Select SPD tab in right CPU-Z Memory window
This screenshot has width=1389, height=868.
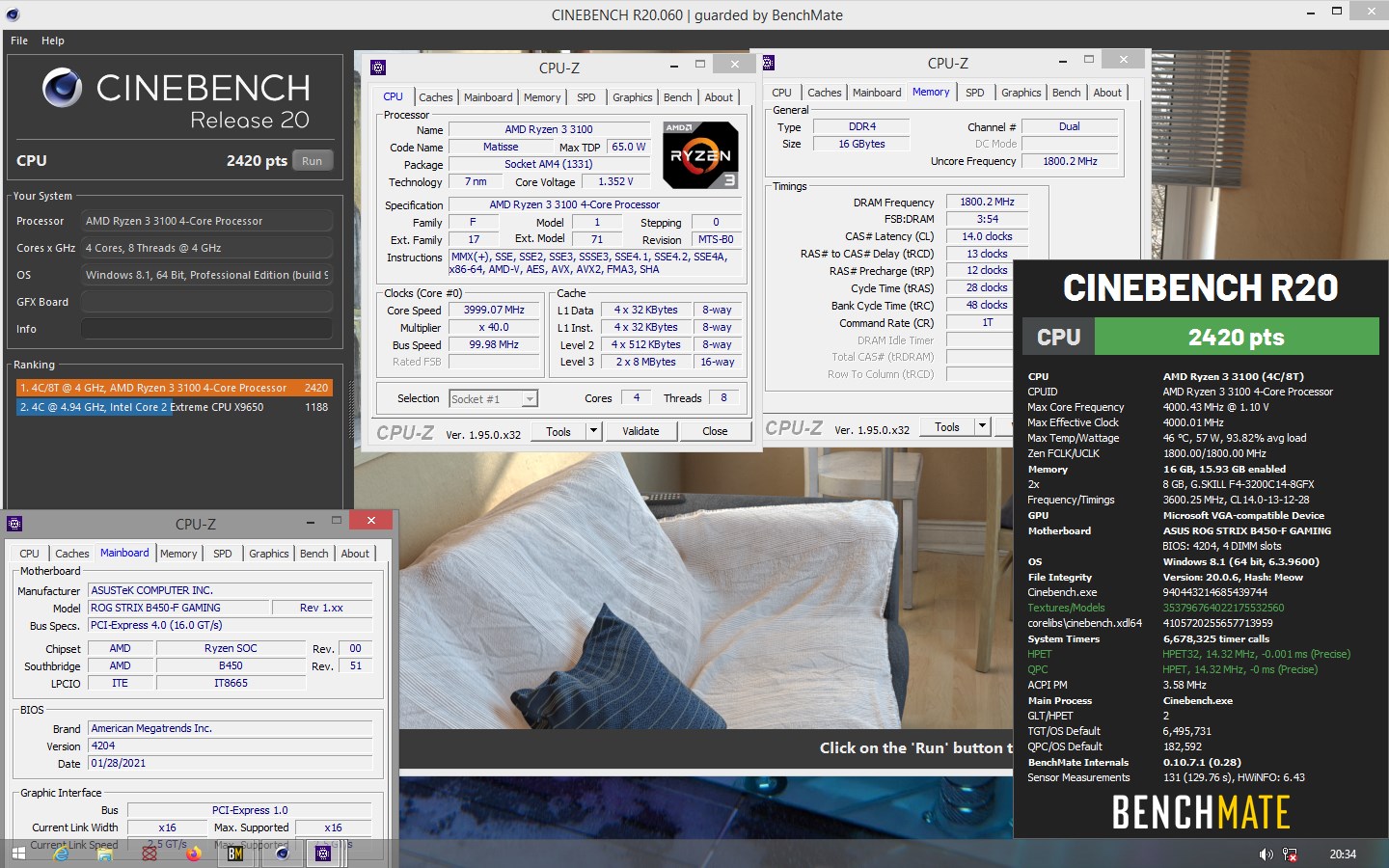(x=975, y=93)
